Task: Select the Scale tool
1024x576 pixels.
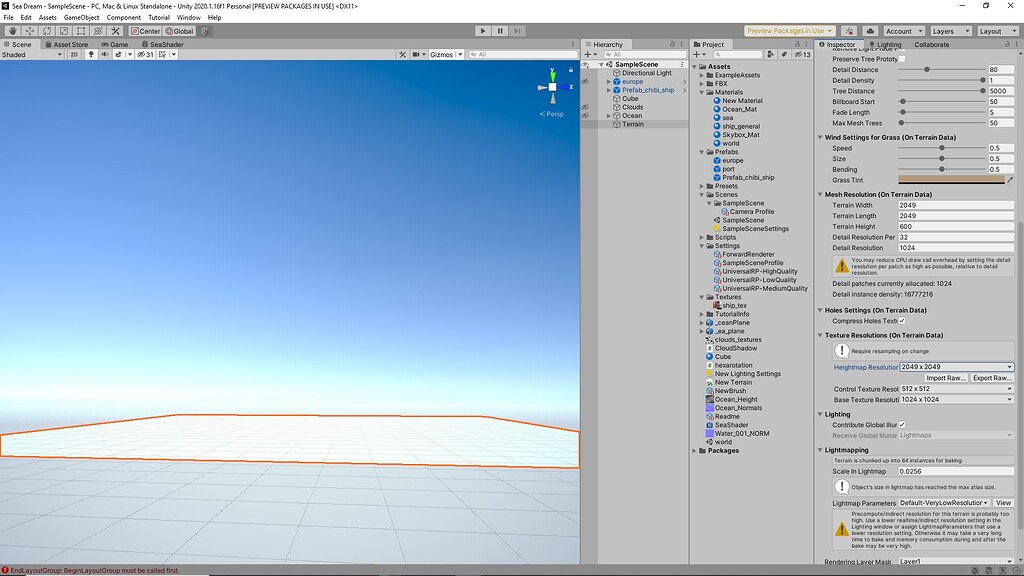Action: pyautogui.click(x=62, y=31)
